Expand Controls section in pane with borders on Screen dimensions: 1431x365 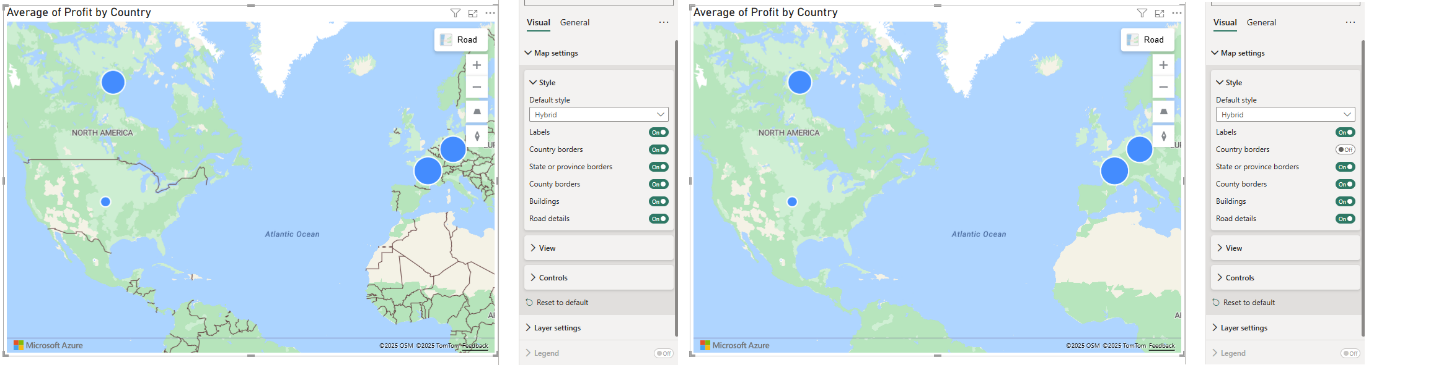click(x=598, y=277)
